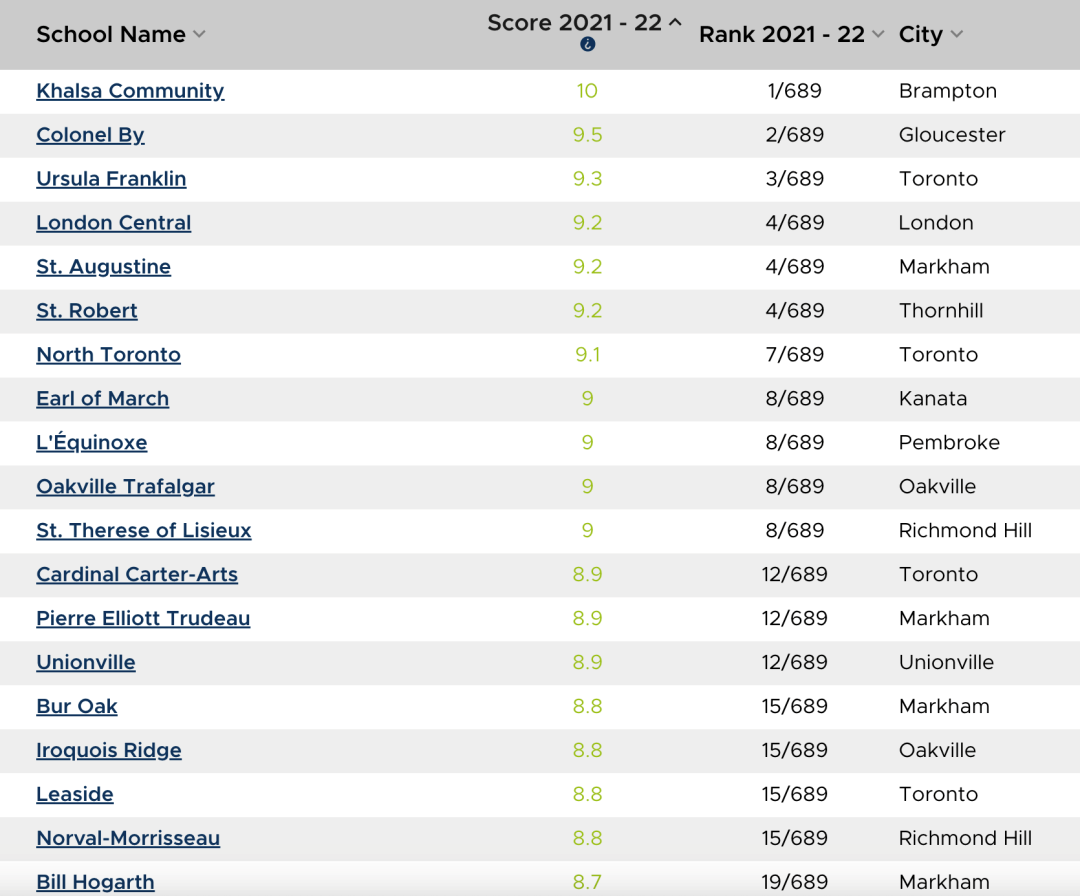Viewport: 1080px width, 896px height.
Task: Sort by School Name chevron
Action: click(x=199, y=34)
